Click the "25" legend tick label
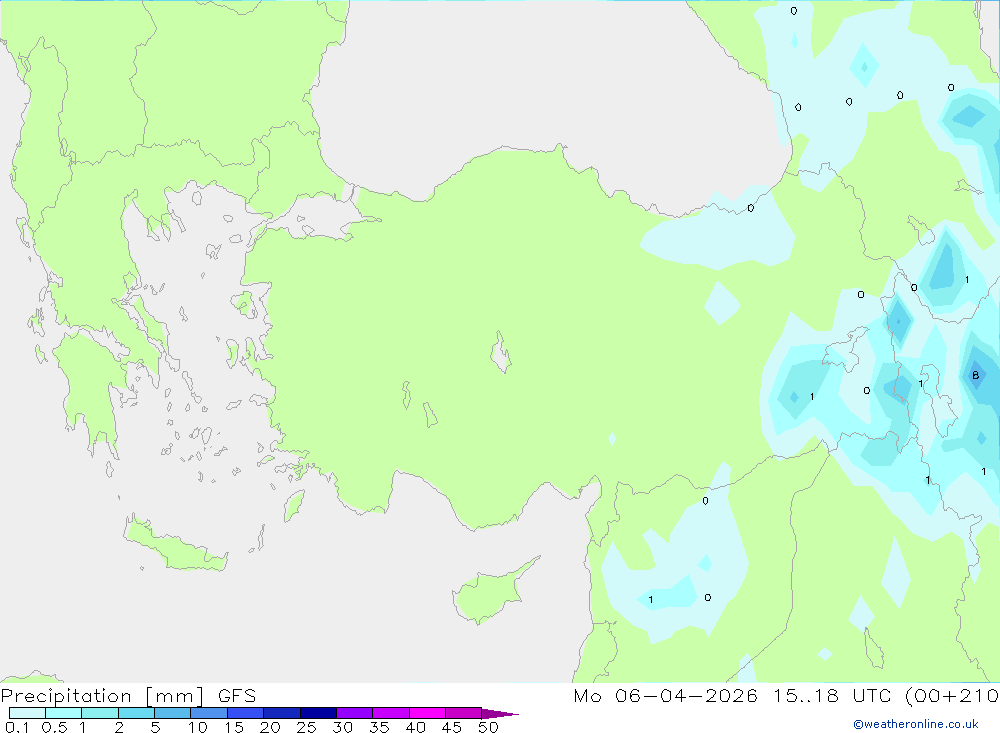The height and width of the screenshot is (733, 1000). 306,727
